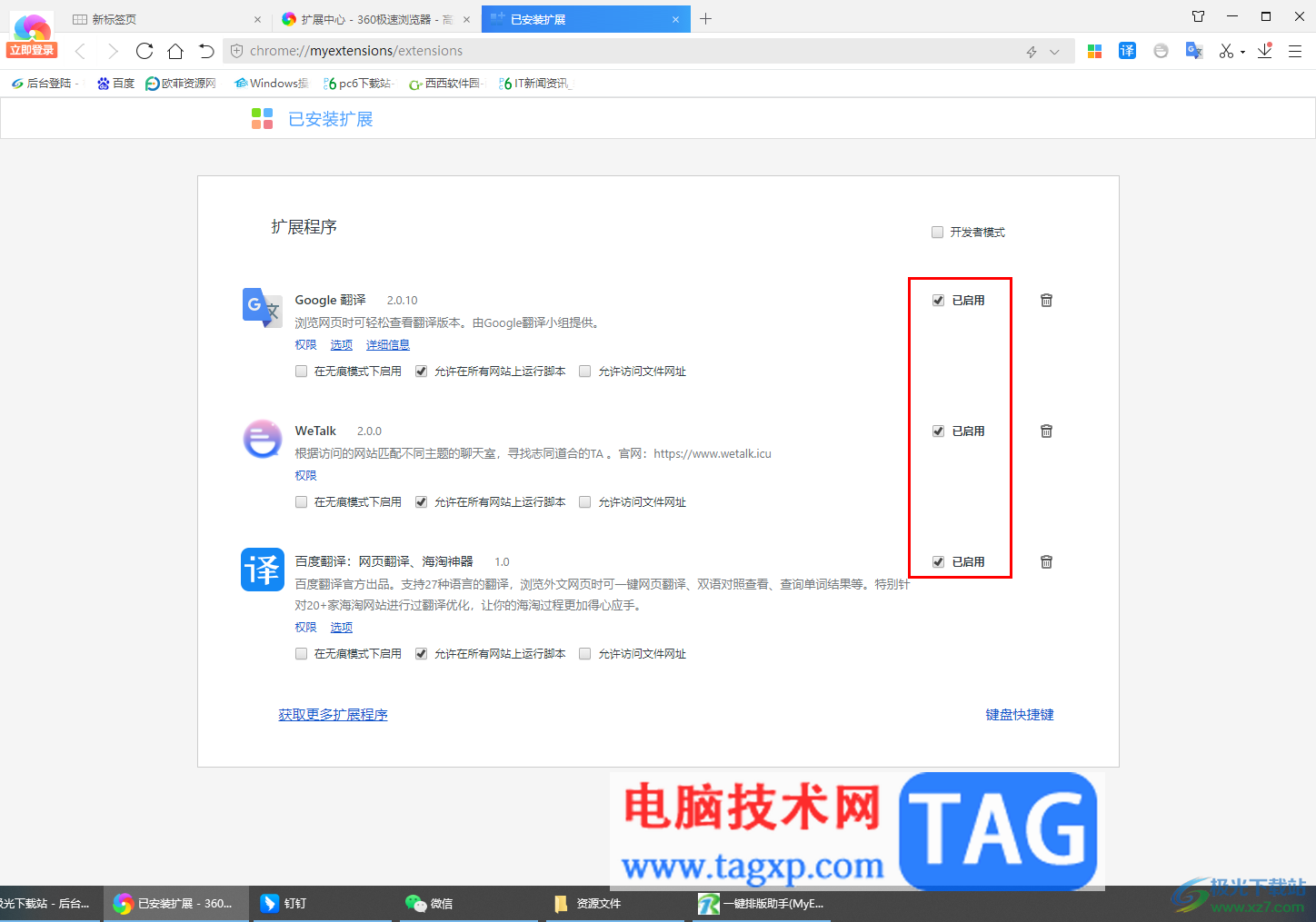This screenshot has height=922, width=1316.
Task: Enable 在无痕模式下启用 for WeTalk
Action: pos(301,502)
